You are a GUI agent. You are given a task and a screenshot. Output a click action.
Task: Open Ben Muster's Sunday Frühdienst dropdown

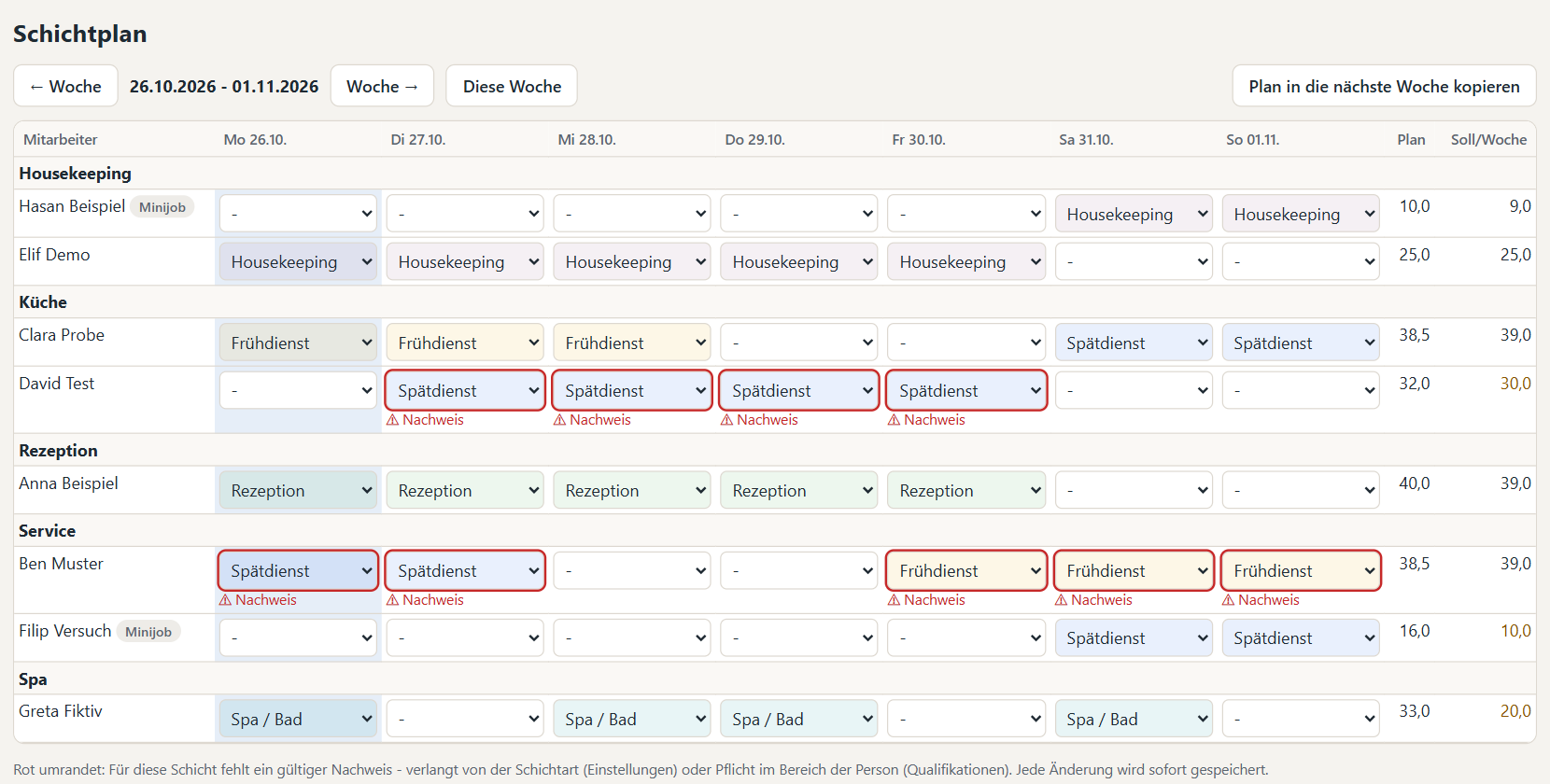[1301, 570]
